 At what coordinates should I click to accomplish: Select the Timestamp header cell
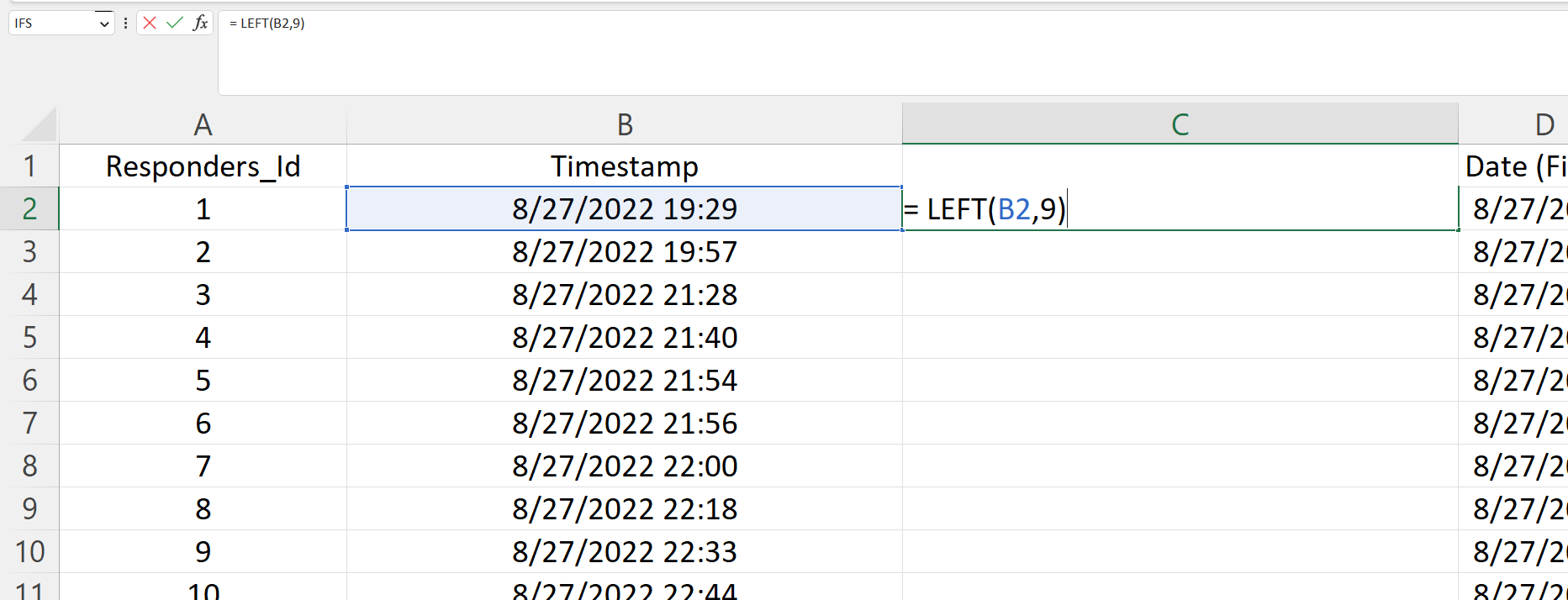624,166
